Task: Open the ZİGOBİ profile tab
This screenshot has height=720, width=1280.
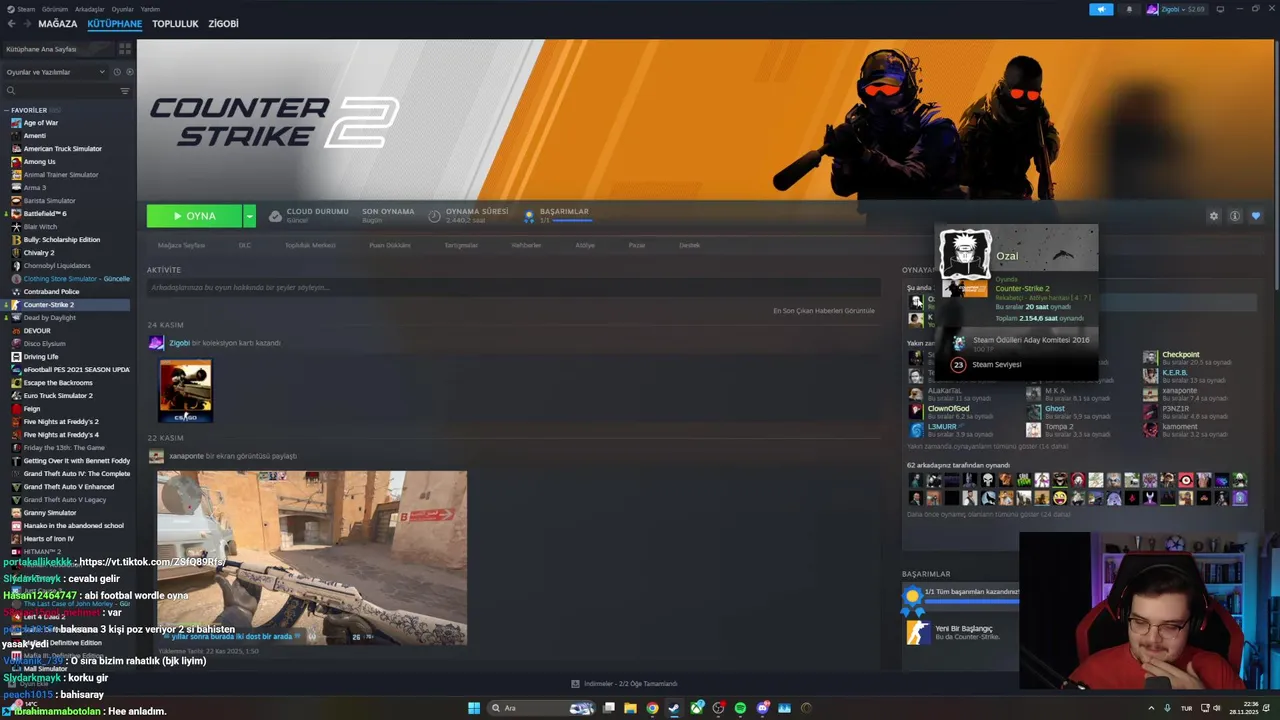Action: click(x=223, y=24)
